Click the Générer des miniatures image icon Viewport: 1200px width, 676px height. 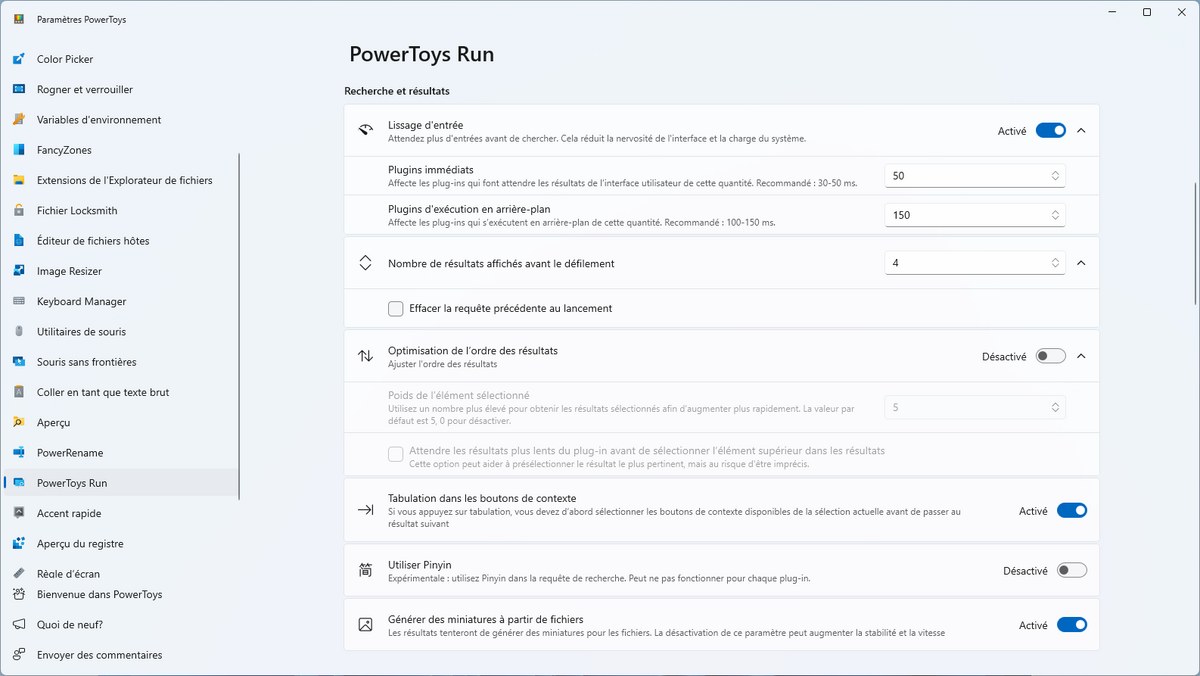pos(365,625)
